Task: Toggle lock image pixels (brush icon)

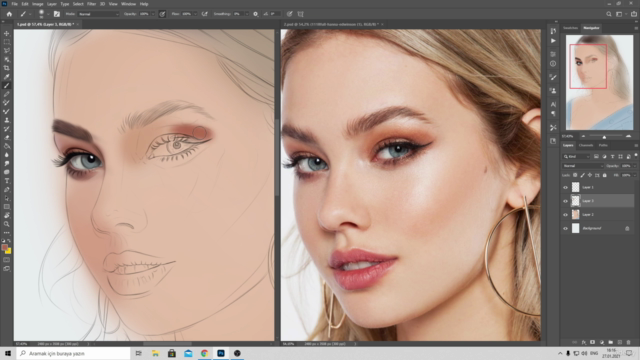Action: [582, 175]
